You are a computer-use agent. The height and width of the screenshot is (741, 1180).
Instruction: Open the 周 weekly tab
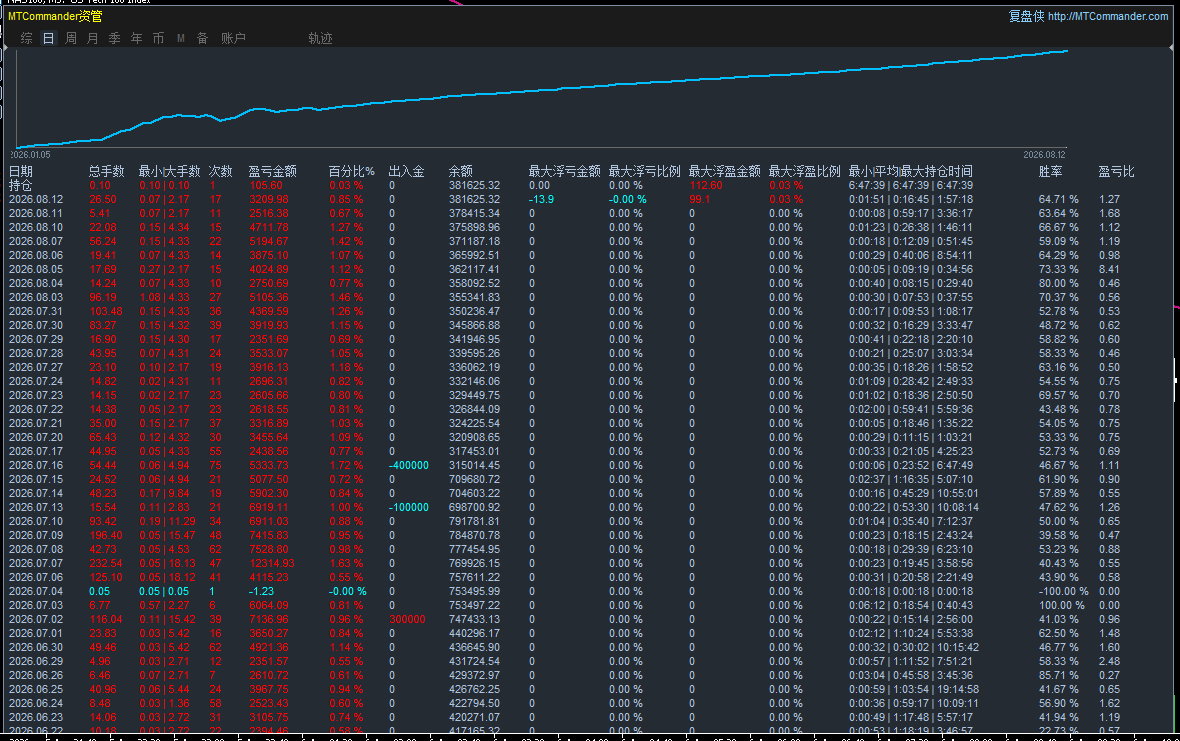pyautogui.click(x=71, y=38)
